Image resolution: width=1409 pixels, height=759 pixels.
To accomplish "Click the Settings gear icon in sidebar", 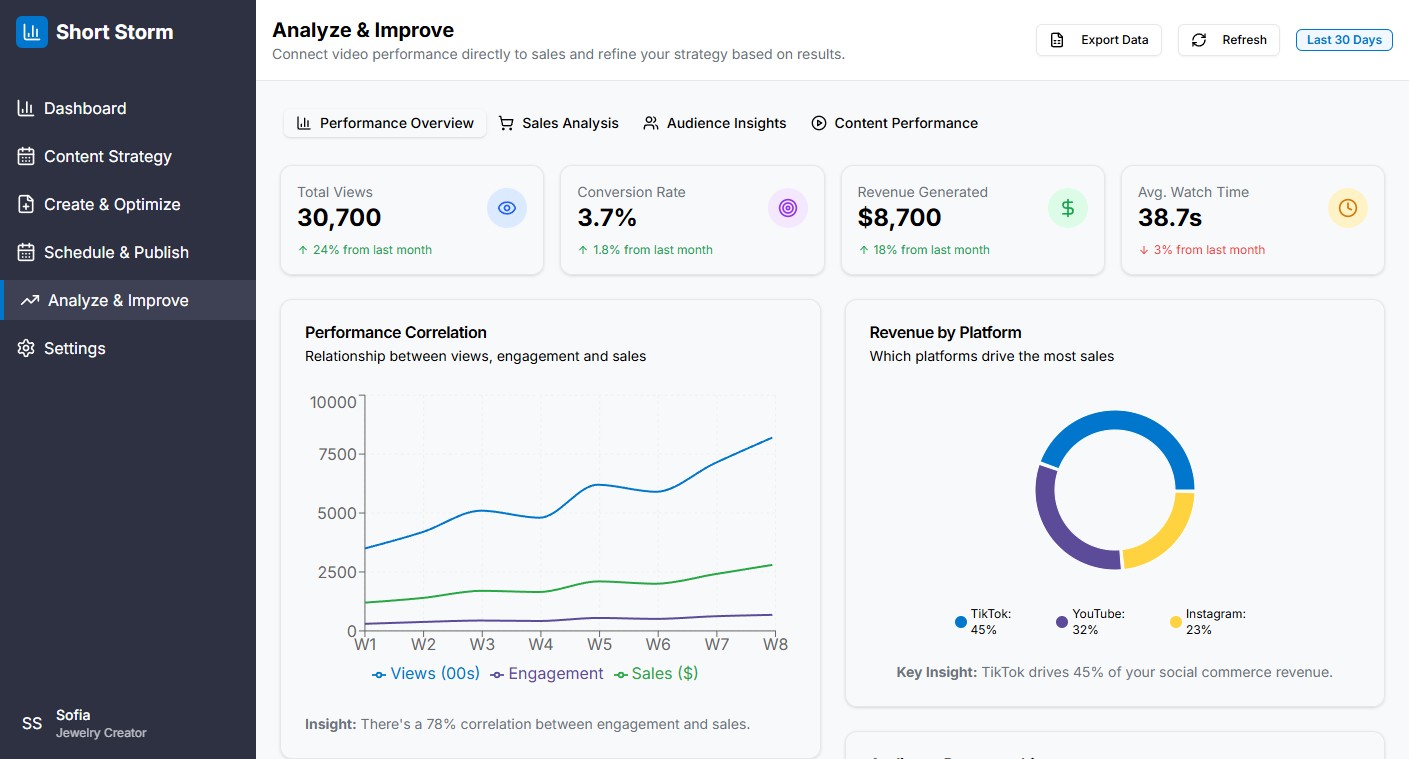I will coord(26,348).
